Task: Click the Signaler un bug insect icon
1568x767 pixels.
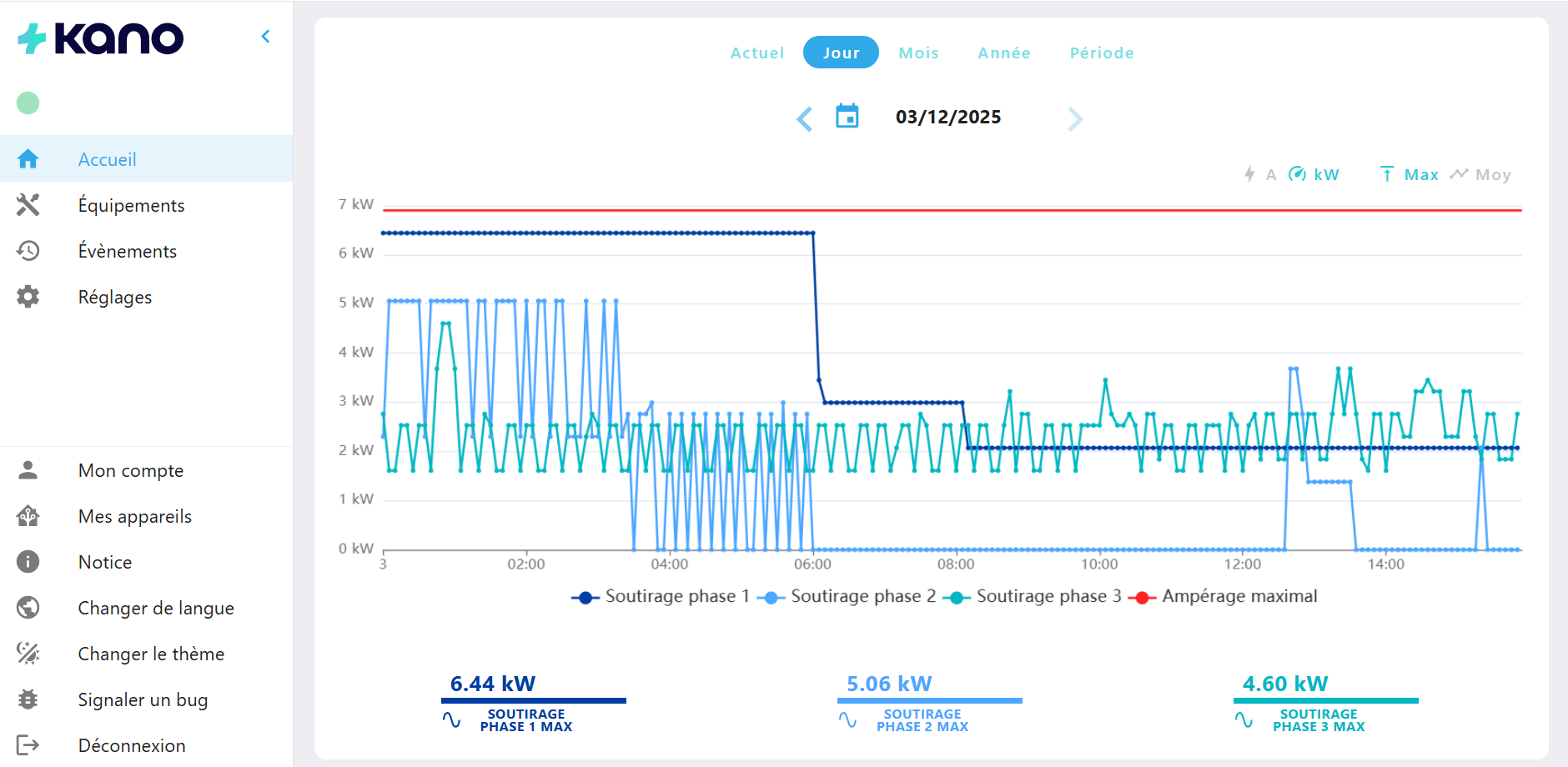Action: point(28,699)
